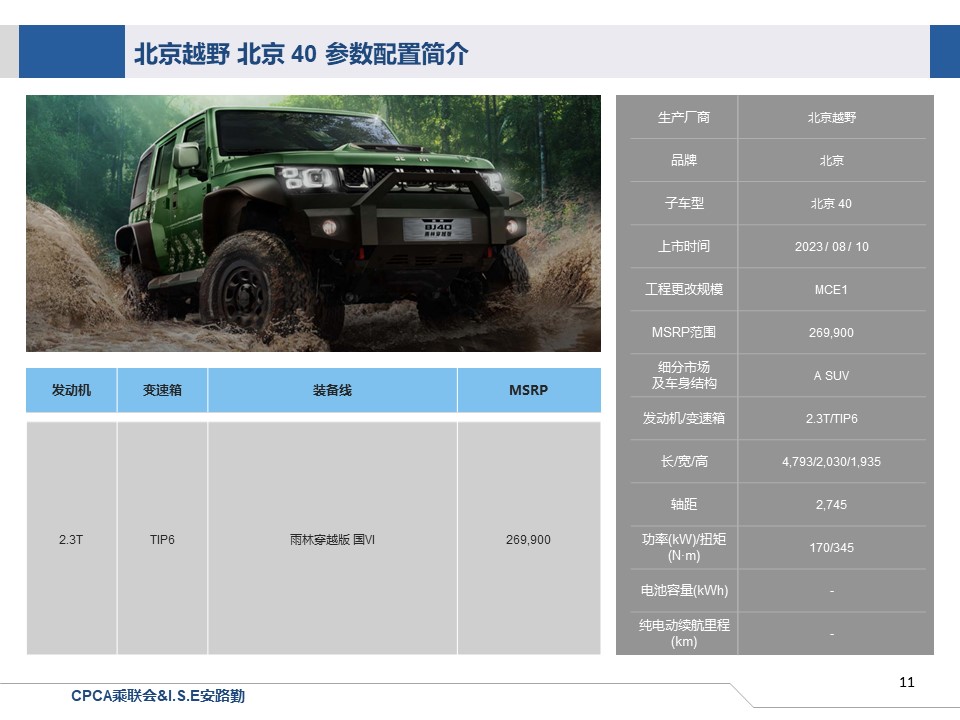Viewport: 960px width, 720px height.
Task: Click the 北京越野 manufacturer value
Action: point(831,118)
